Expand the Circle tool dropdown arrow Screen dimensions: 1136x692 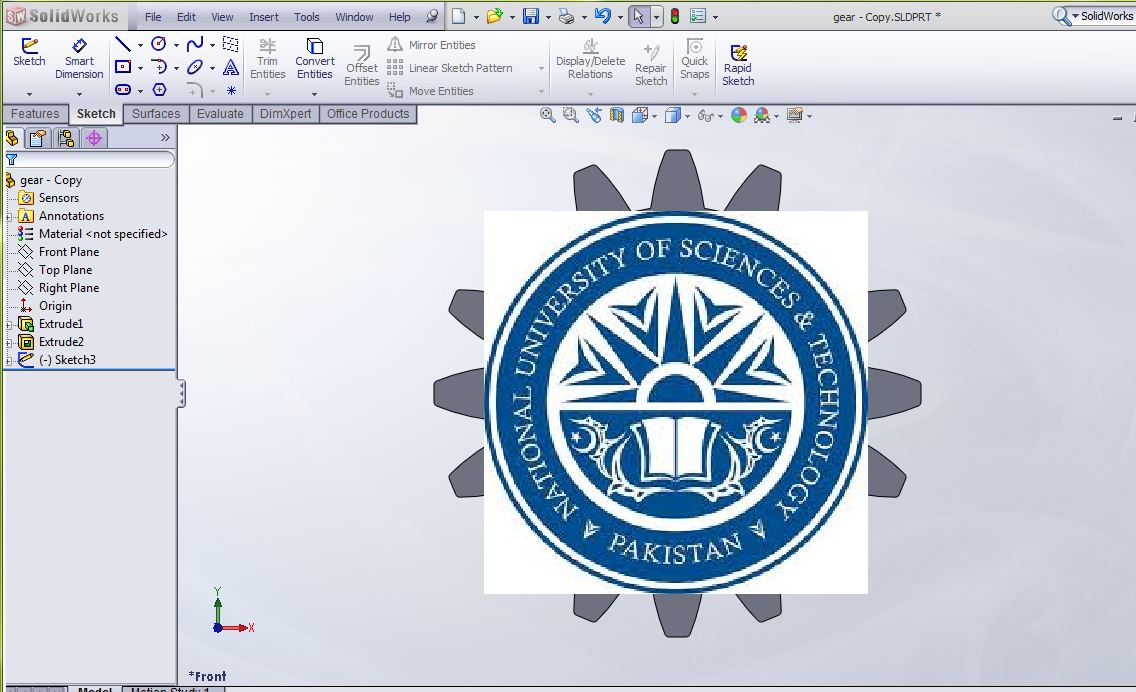point(176,45)
